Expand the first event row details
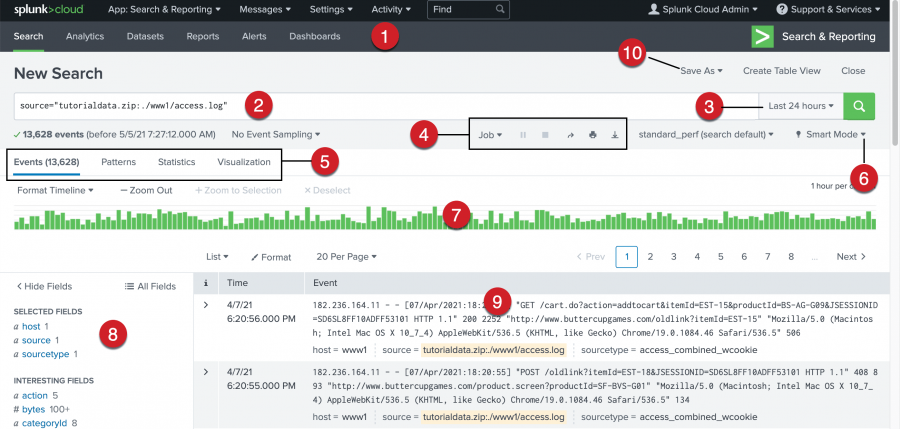This screenshot has width=900, height=429. (206, 304)
